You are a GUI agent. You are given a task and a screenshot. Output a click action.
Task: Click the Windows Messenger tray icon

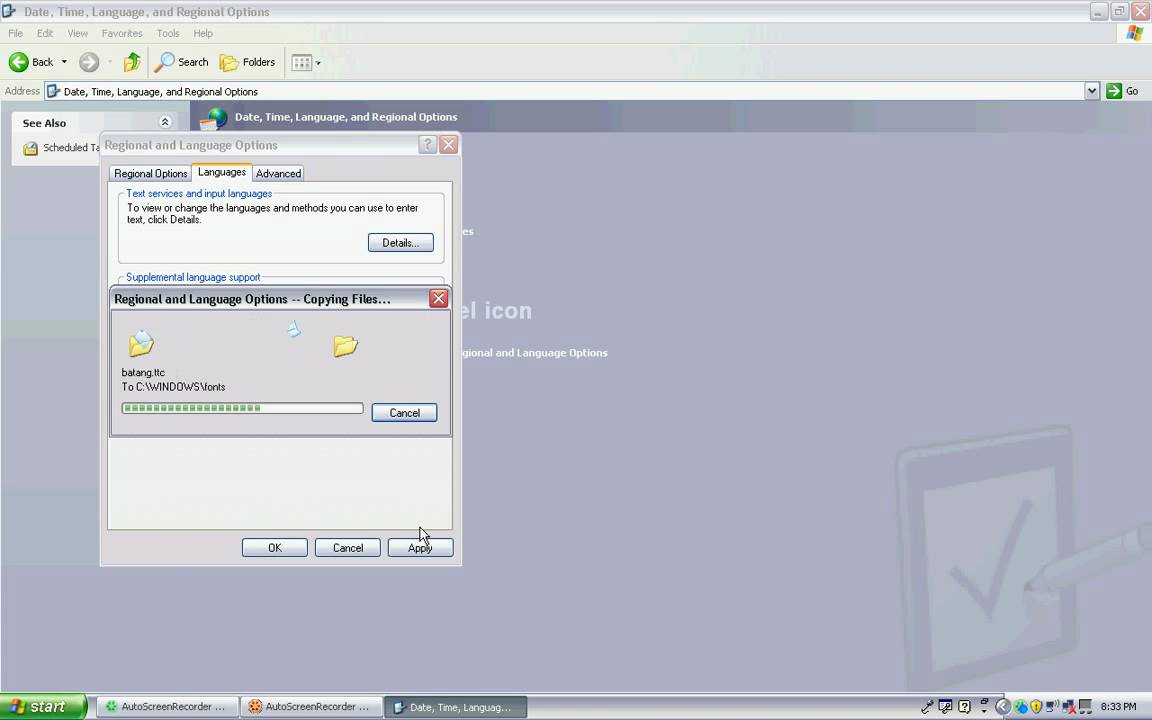click(x=1021, y=707)
